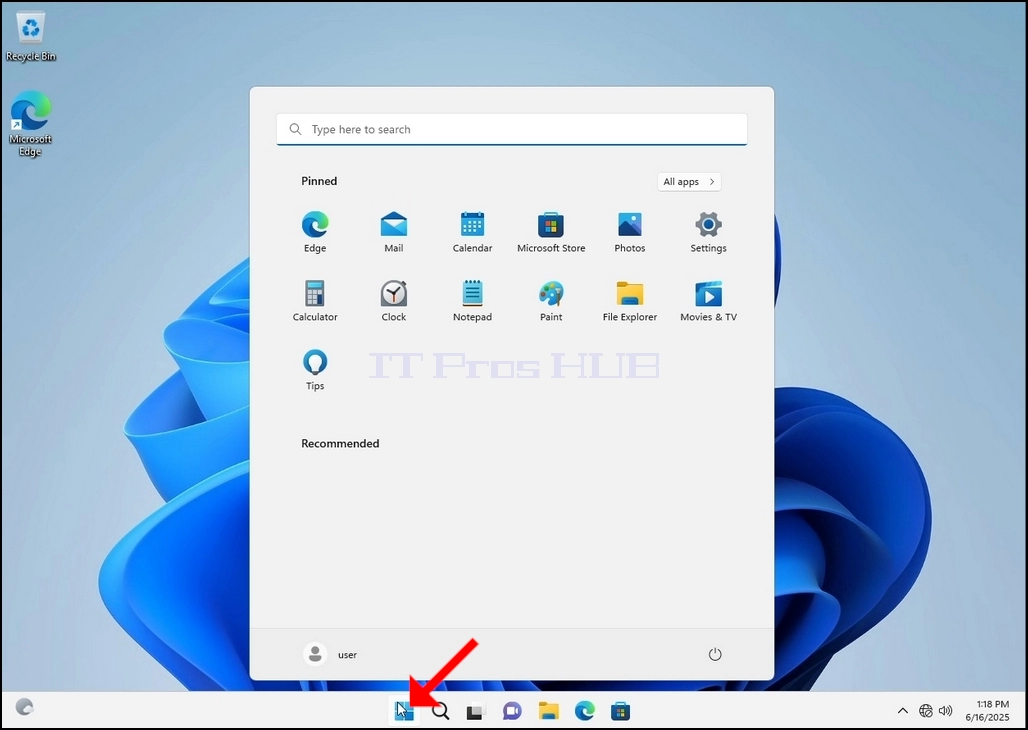The height and width of the screenshot is (730, 1028).
Task: Select the Recycle Bin desktop icon
Action: pyautogui.click(x=30, y=37)
